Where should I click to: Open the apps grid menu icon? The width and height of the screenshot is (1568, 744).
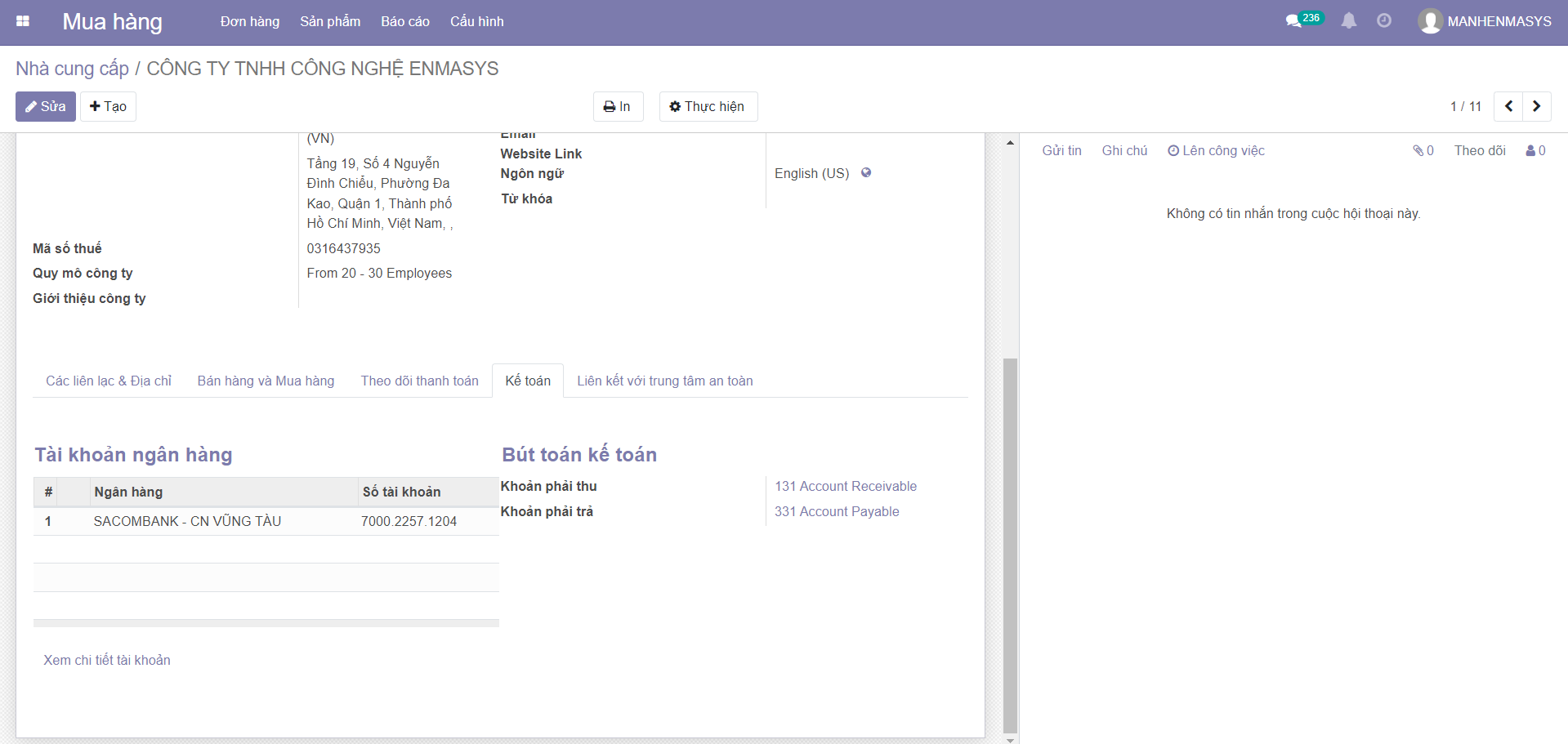(23, 21)
